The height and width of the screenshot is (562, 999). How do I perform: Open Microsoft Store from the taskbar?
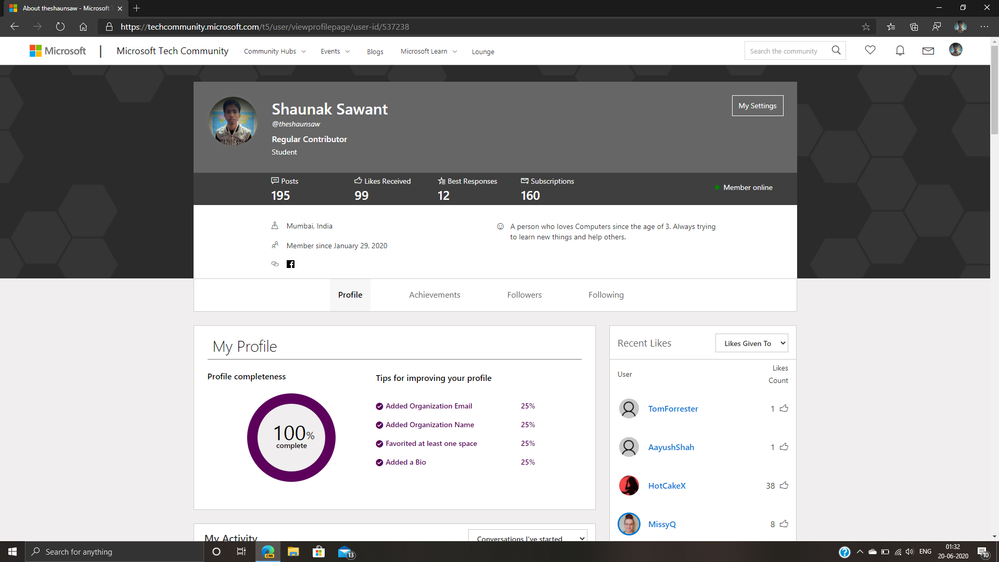coord(319,551)
